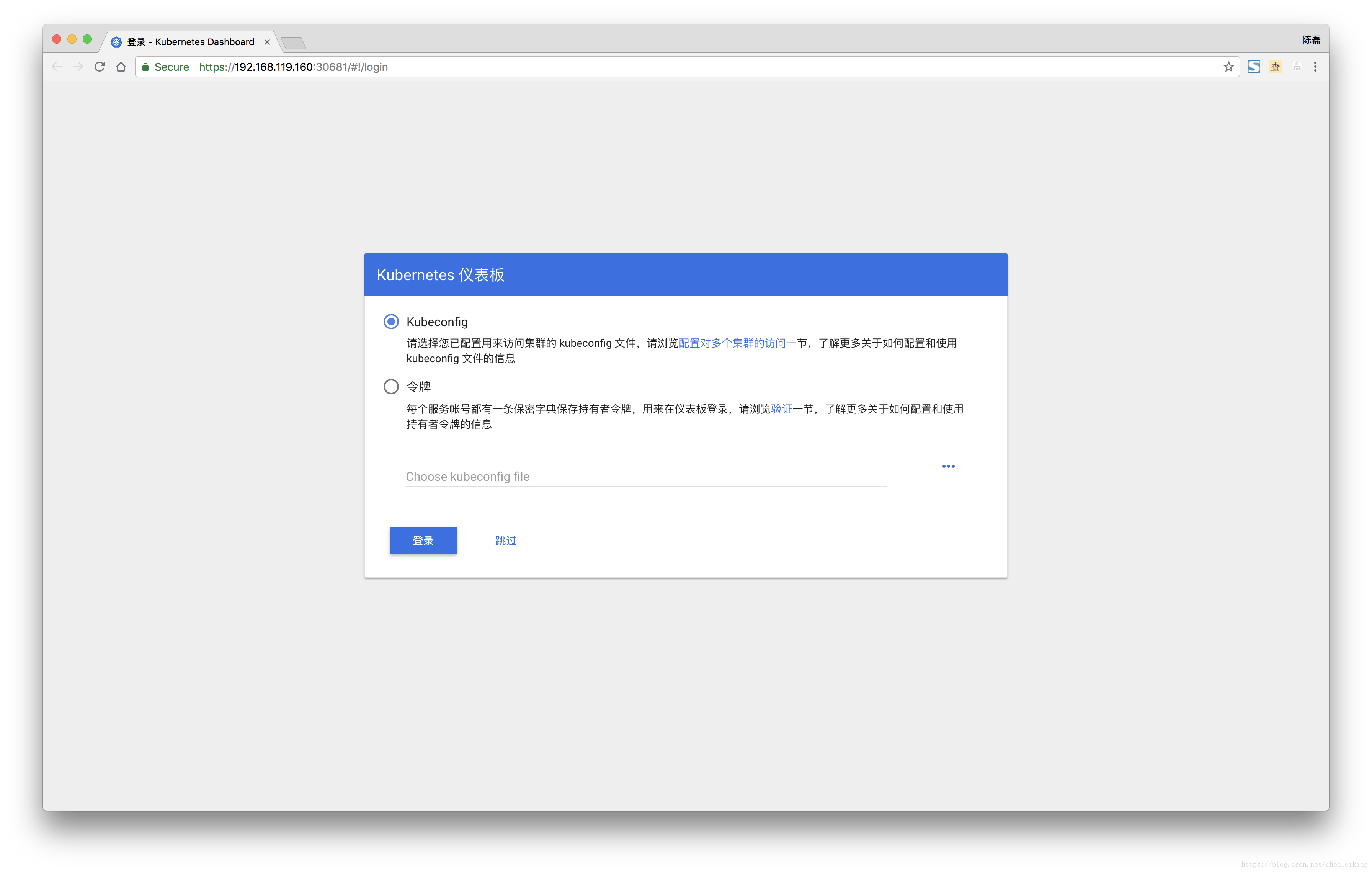Select the 登录 - Kubernetes Dashboard tab
1372x872 pixels.
click(190, 42)
